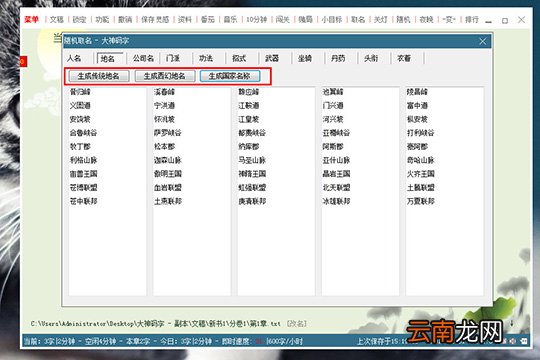Screen dimensions: 540x360
Task: Click 保存灵感 in the toolbar
Action: coord(155,19)
